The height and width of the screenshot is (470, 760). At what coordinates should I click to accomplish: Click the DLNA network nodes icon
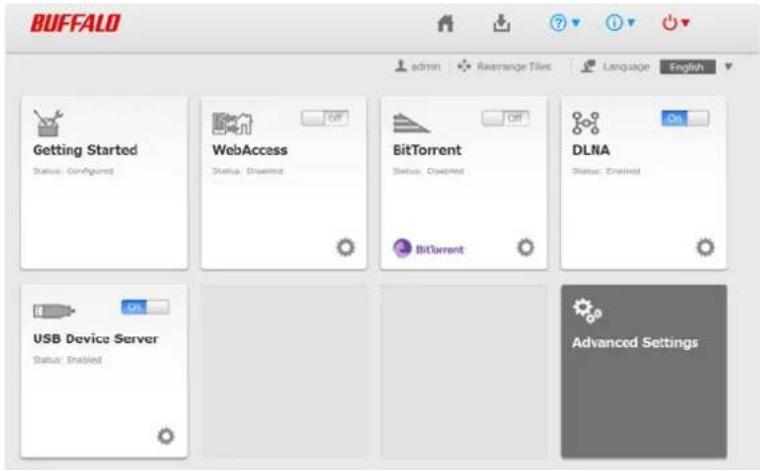[586, 123]
